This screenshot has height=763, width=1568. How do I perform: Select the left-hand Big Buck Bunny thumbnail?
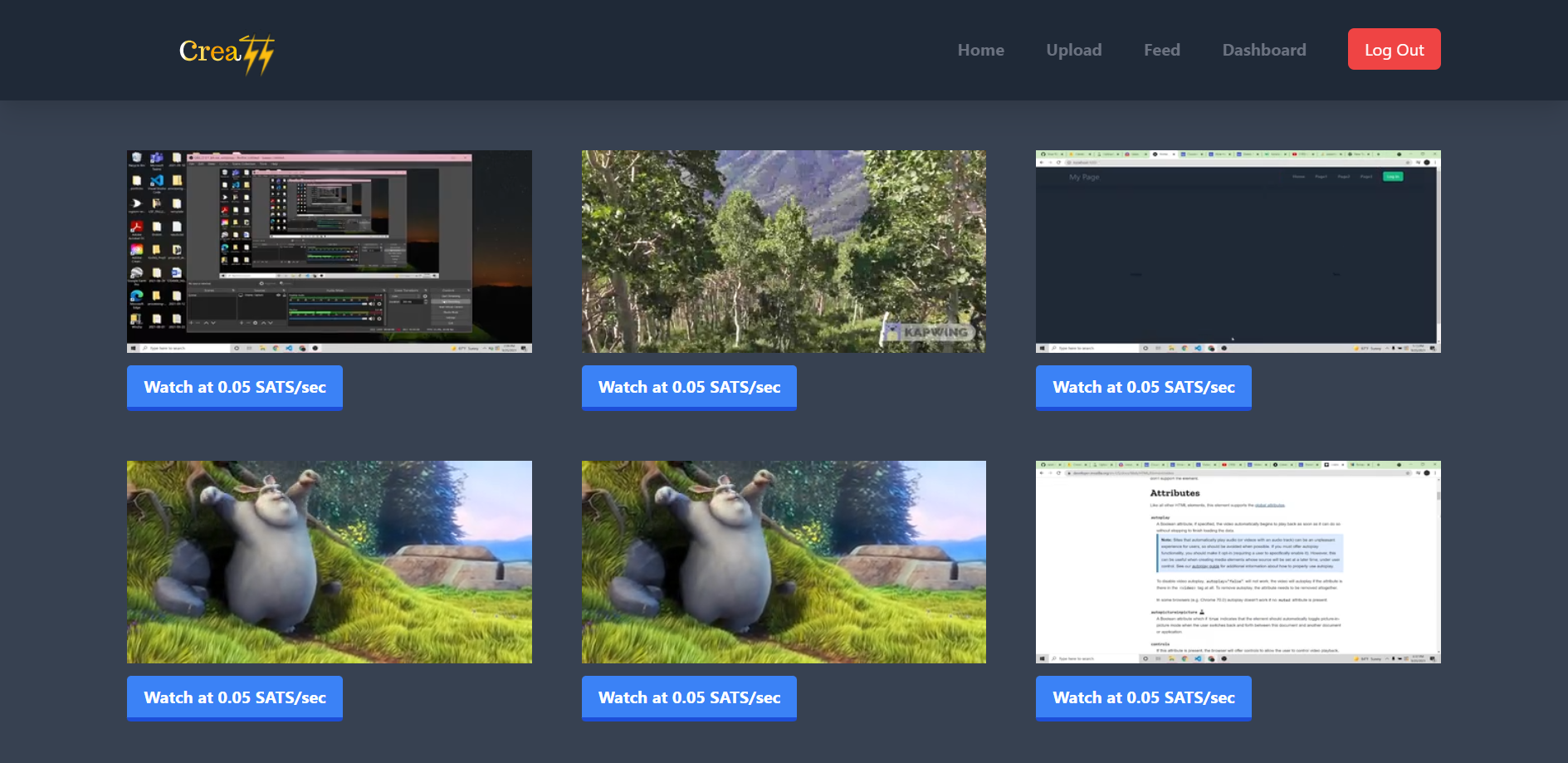330,562
